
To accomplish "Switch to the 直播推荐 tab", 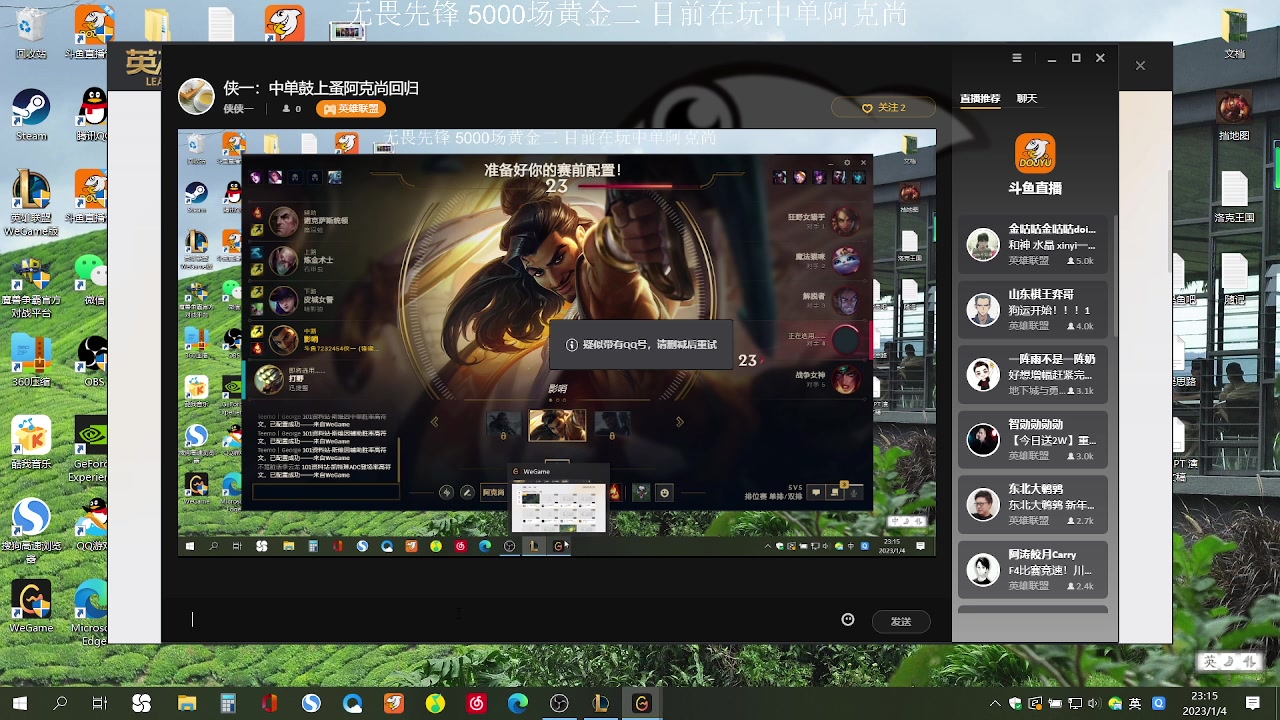I will click(x=980, y=99).
